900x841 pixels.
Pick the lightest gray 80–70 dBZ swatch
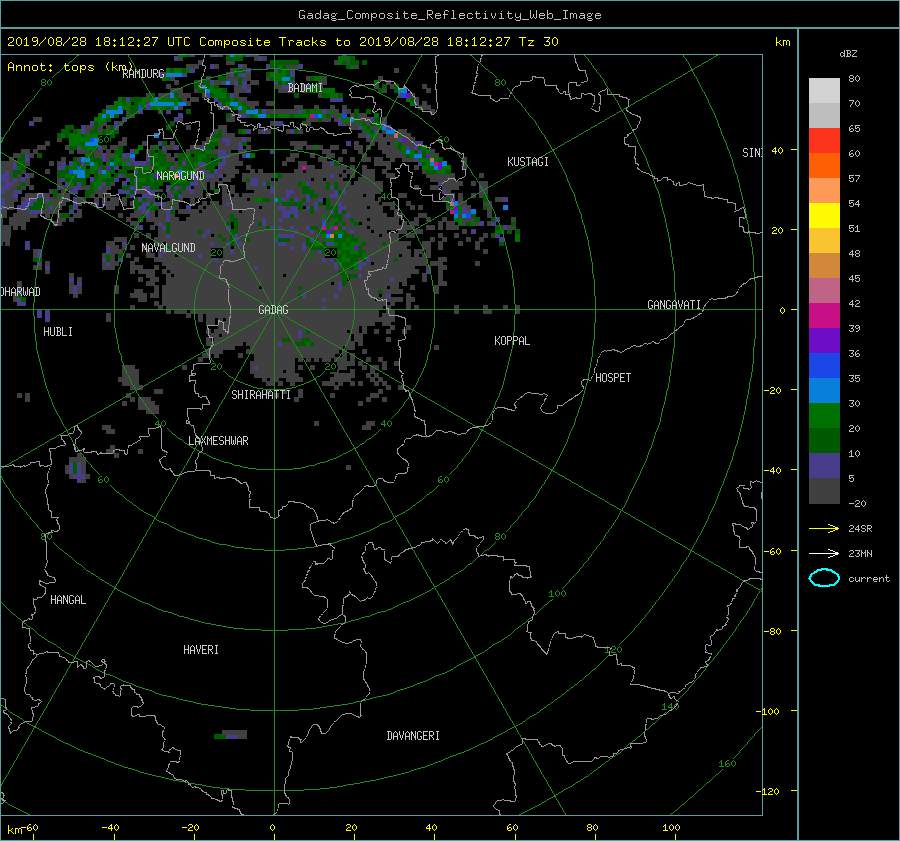coord(824,91)
